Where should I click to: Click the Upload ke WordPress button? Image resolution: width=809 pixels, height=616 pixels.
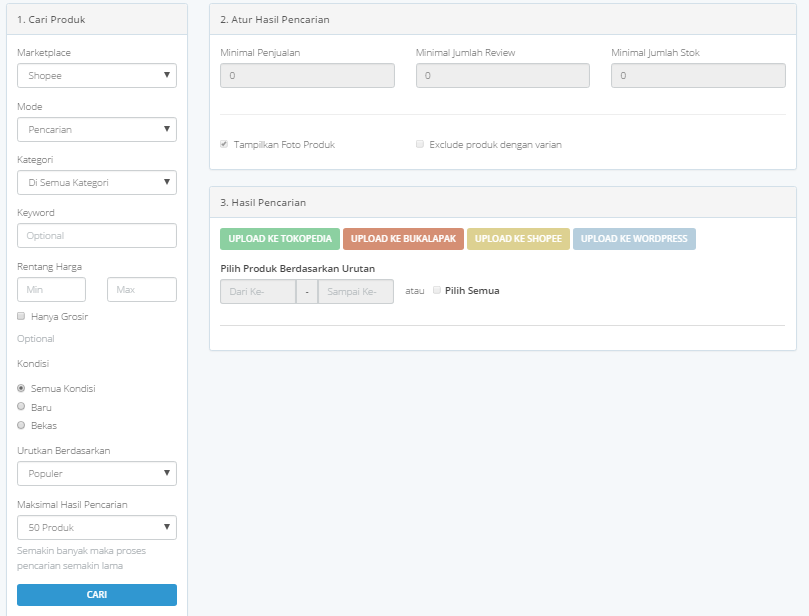coord(634,239)
